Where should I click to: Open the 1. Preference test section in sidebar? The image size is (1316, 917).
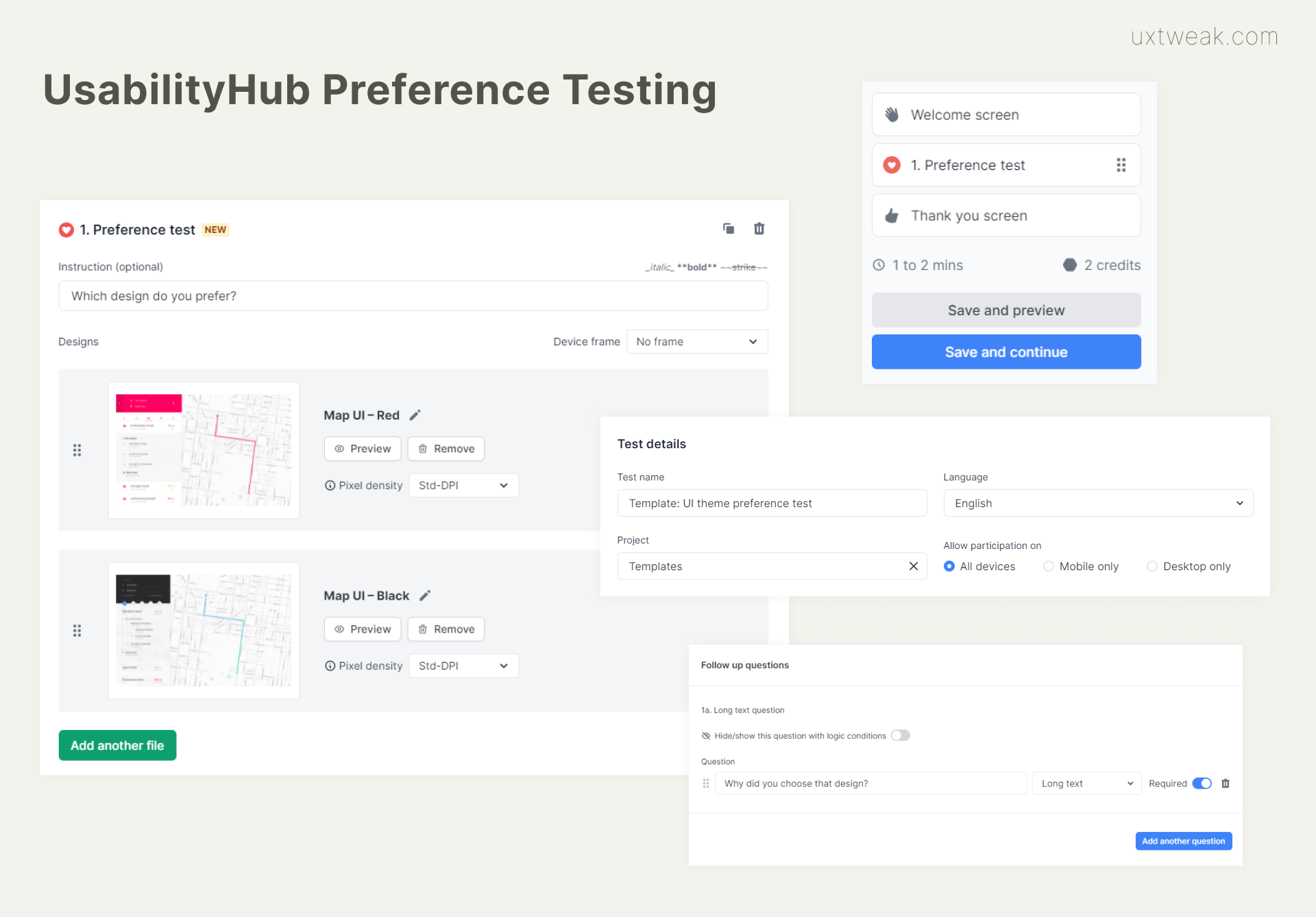click(x=1006, y=165)
